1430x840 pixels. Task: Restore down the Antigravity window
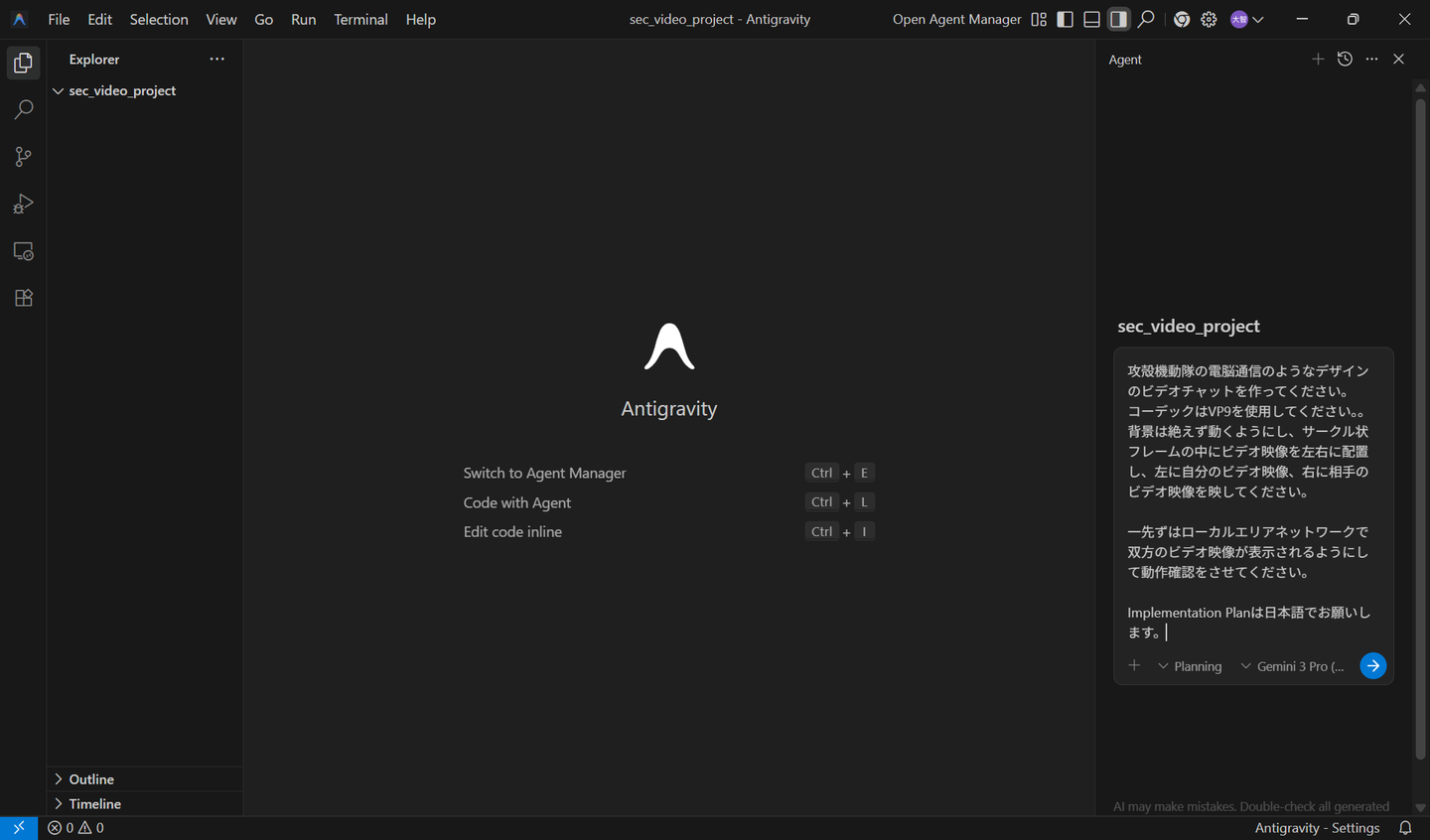1353,19
